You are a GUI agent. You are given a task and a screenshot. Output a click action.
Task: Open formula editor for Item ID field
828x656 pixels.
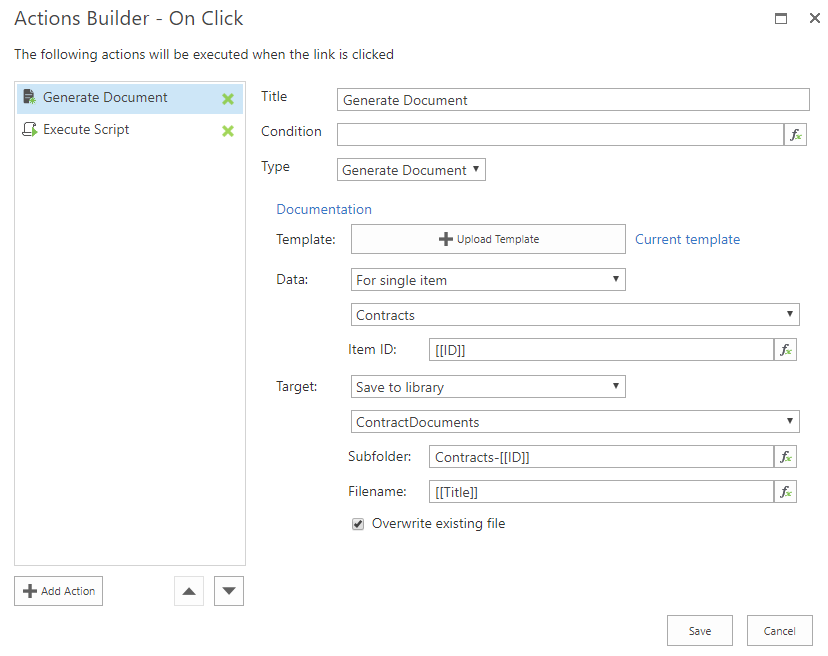click(786, 349)
